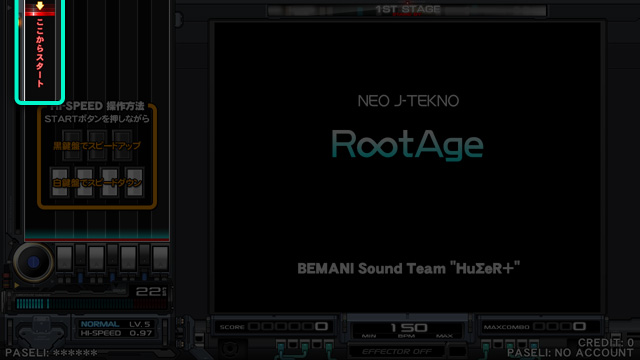Click the SCORE counter display

click(274, 327)
